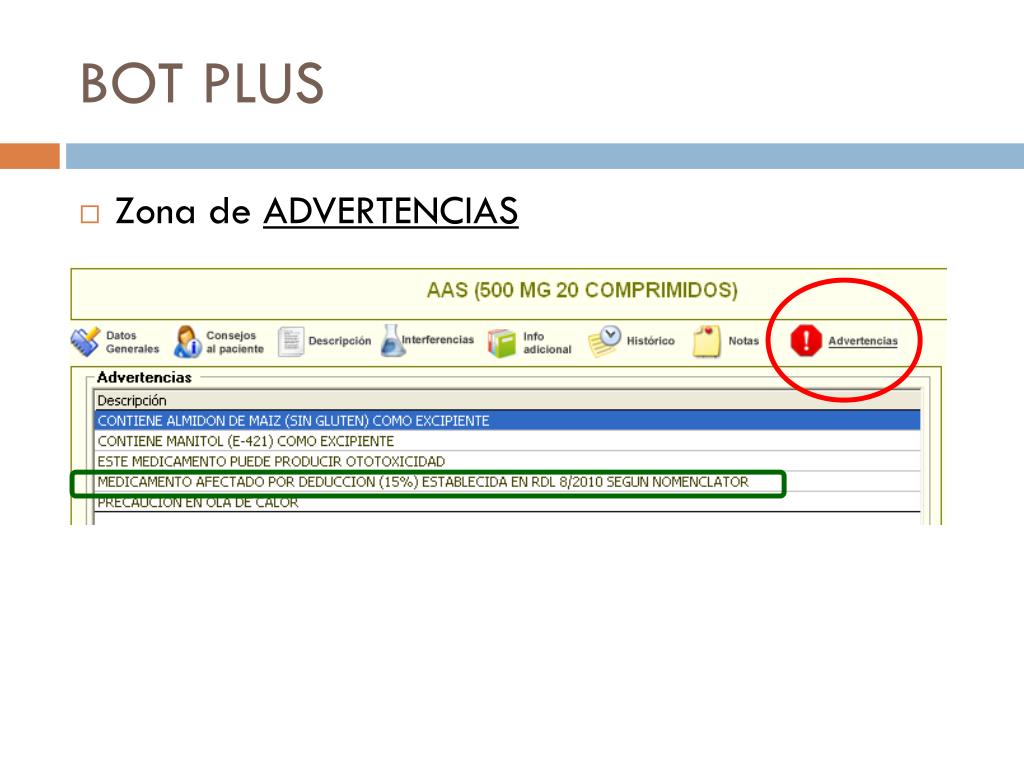Click the Descripción document icon

click(x=291, y=342)
